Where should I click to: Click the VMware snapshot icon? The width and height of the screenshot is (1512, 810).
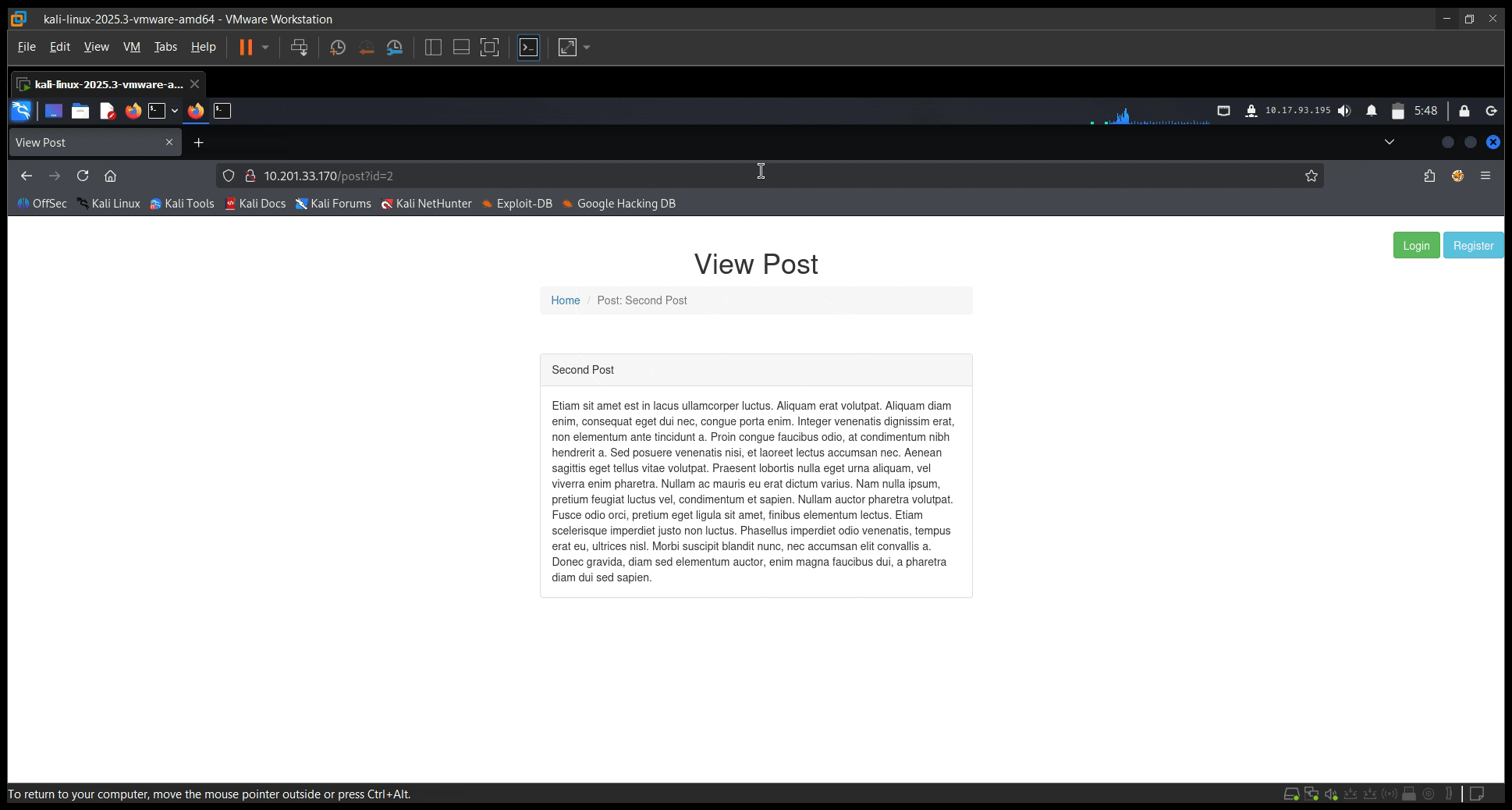click(338, 48)
